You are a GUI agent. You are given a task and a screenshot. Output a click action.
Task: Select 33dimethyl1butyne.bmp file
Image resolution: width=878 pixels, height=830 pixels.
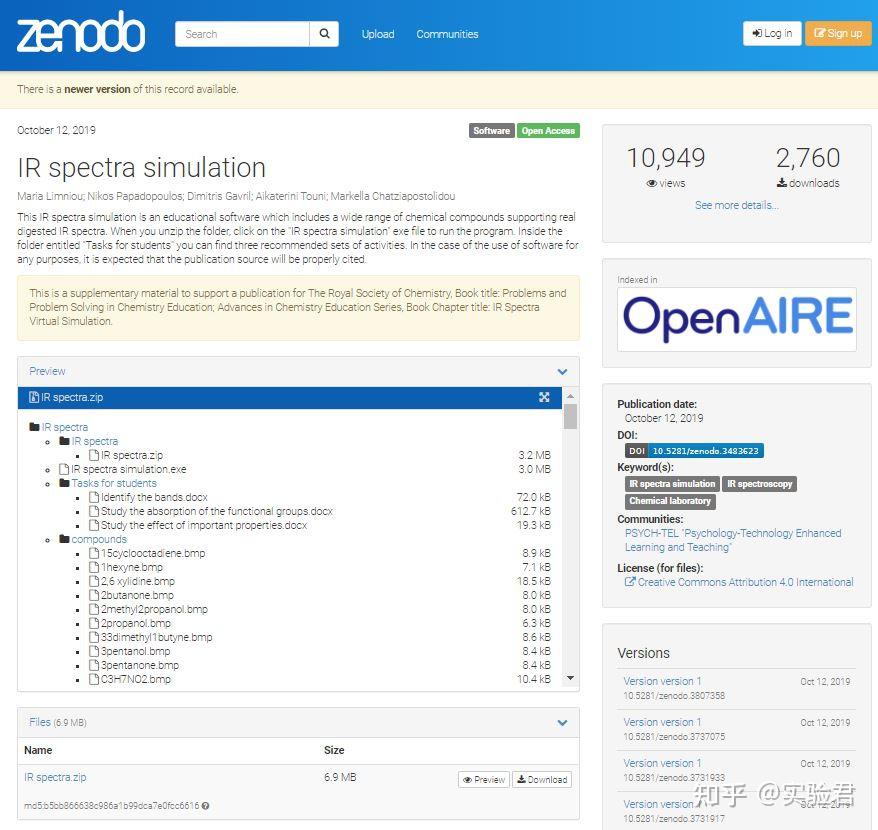156,637
